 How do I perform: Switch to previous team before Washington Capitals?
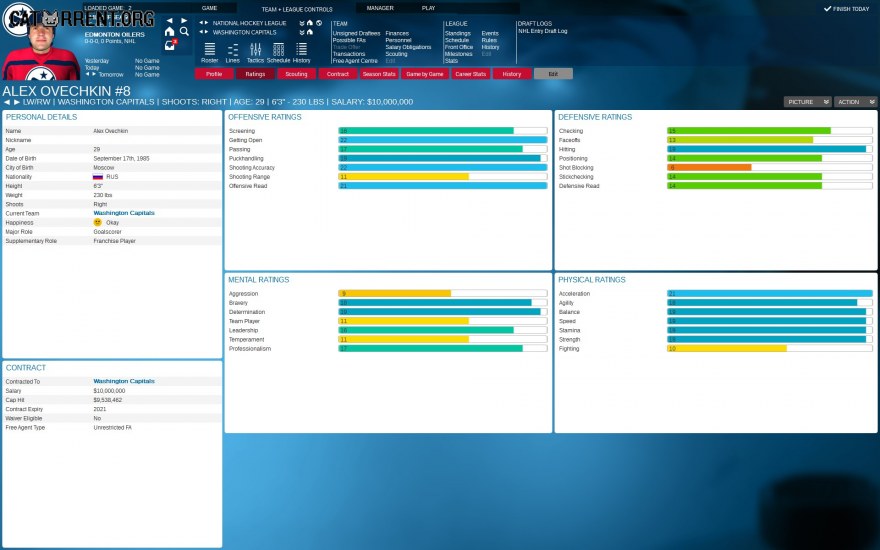[x=201, y=32]
